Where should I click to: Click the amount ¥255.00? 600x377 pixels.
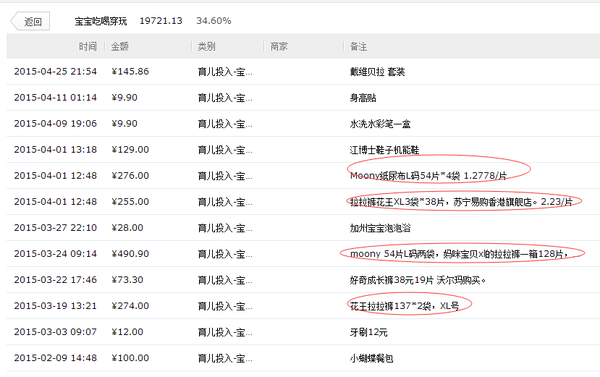130,202
